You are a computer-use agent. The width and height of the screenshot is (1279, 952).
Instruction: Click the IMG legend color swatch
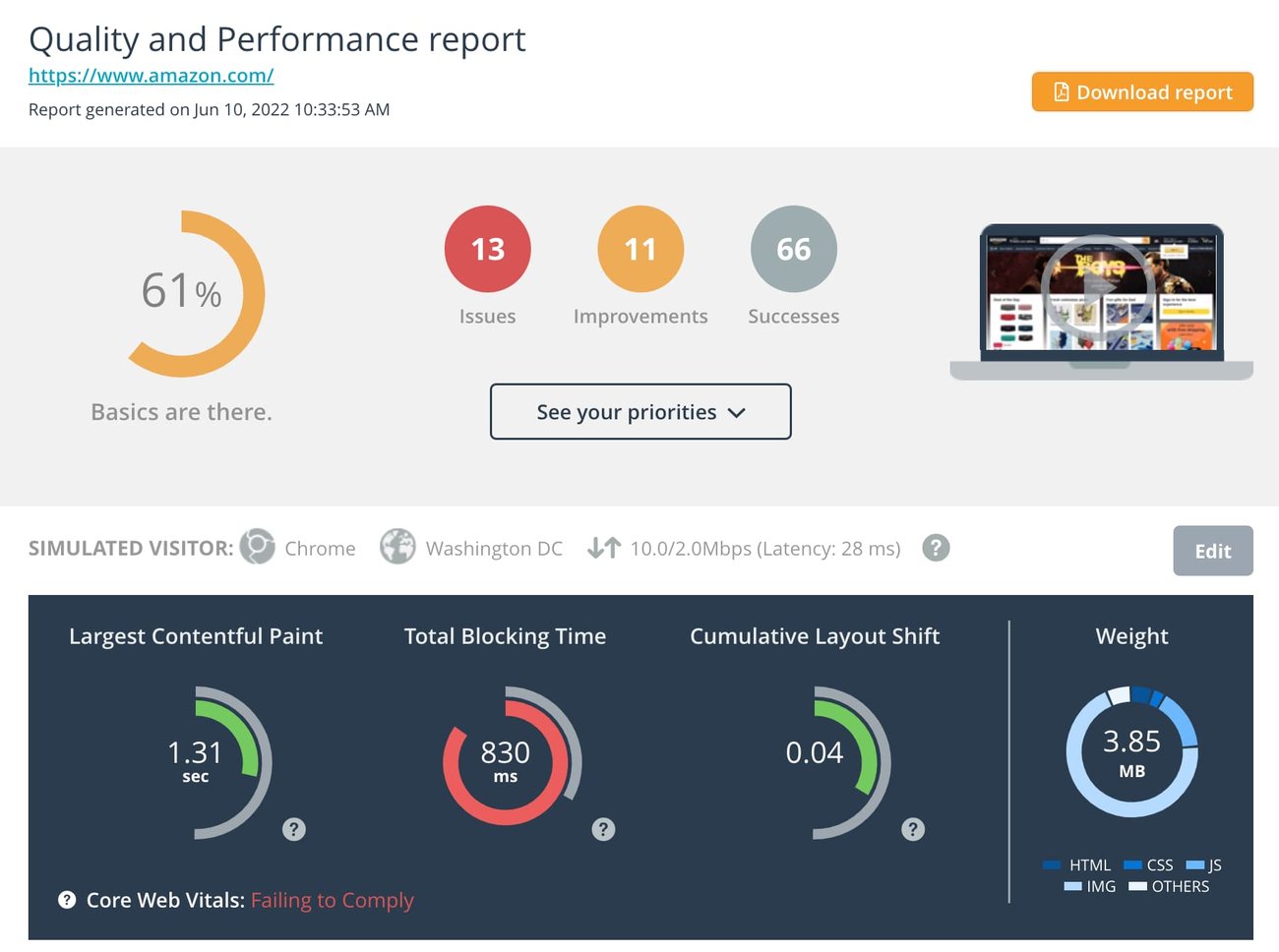click(x=1073, y=886)
